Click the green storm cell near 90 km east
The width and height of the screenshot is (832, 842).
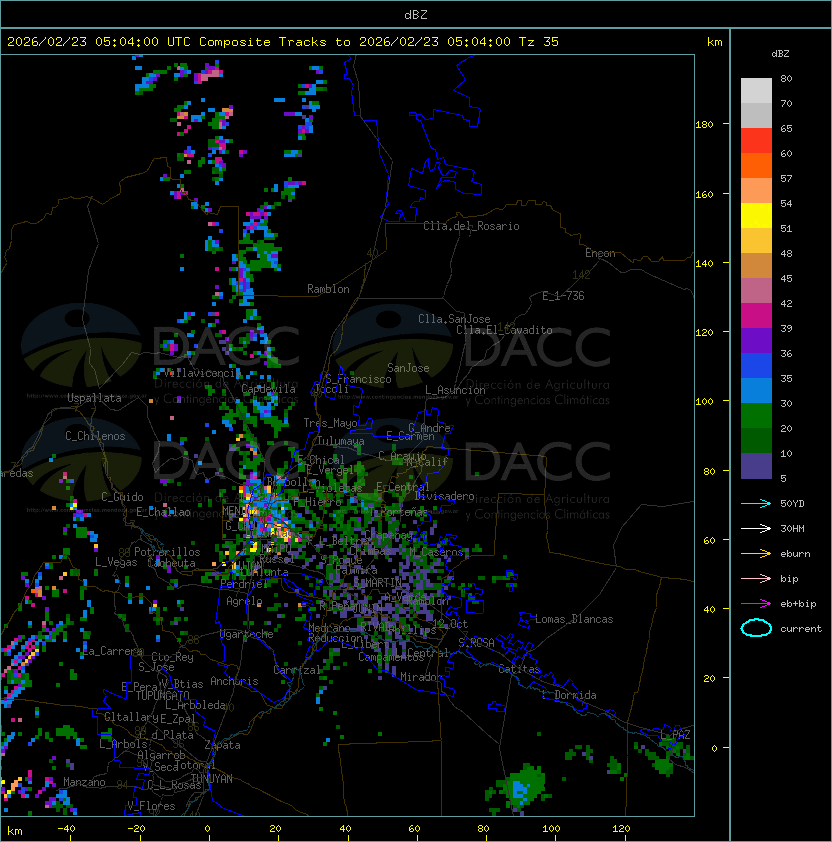point(520,788)
